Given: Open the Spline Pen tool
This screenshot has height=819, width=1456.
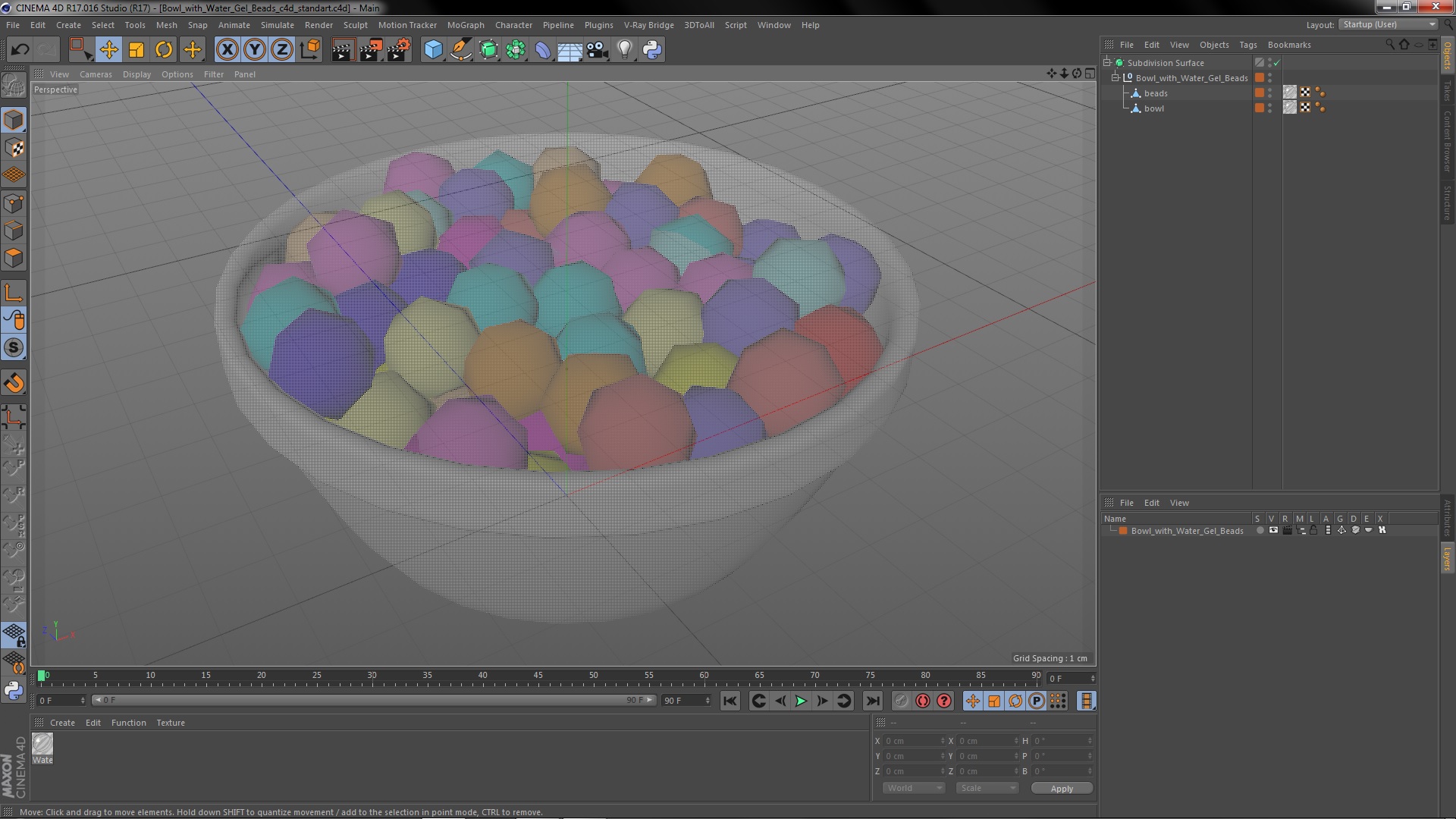Looking at the screenshot, I should (461, 50).
